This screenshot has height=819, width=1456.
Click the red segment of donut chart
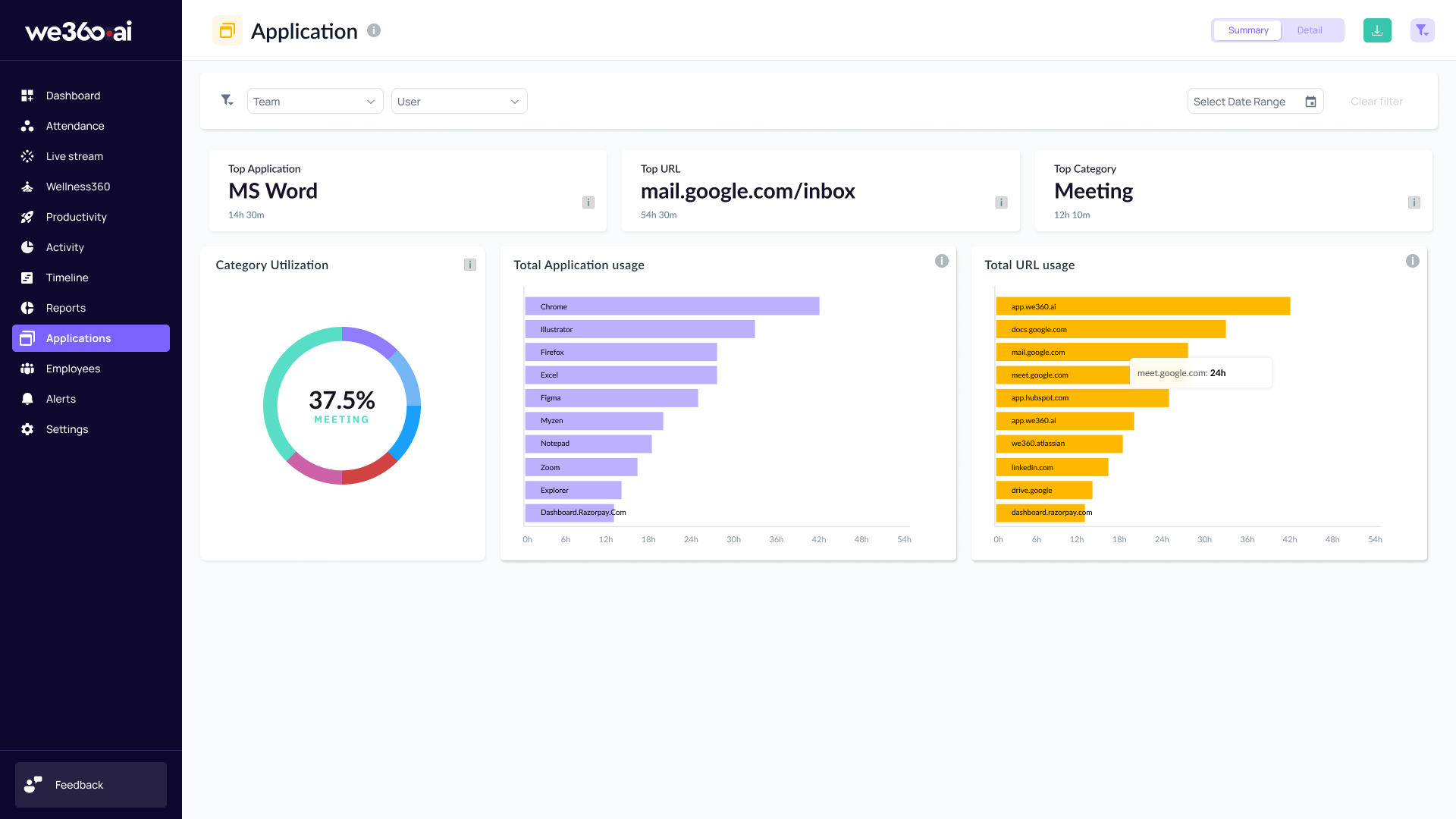[x=369, y=471]
